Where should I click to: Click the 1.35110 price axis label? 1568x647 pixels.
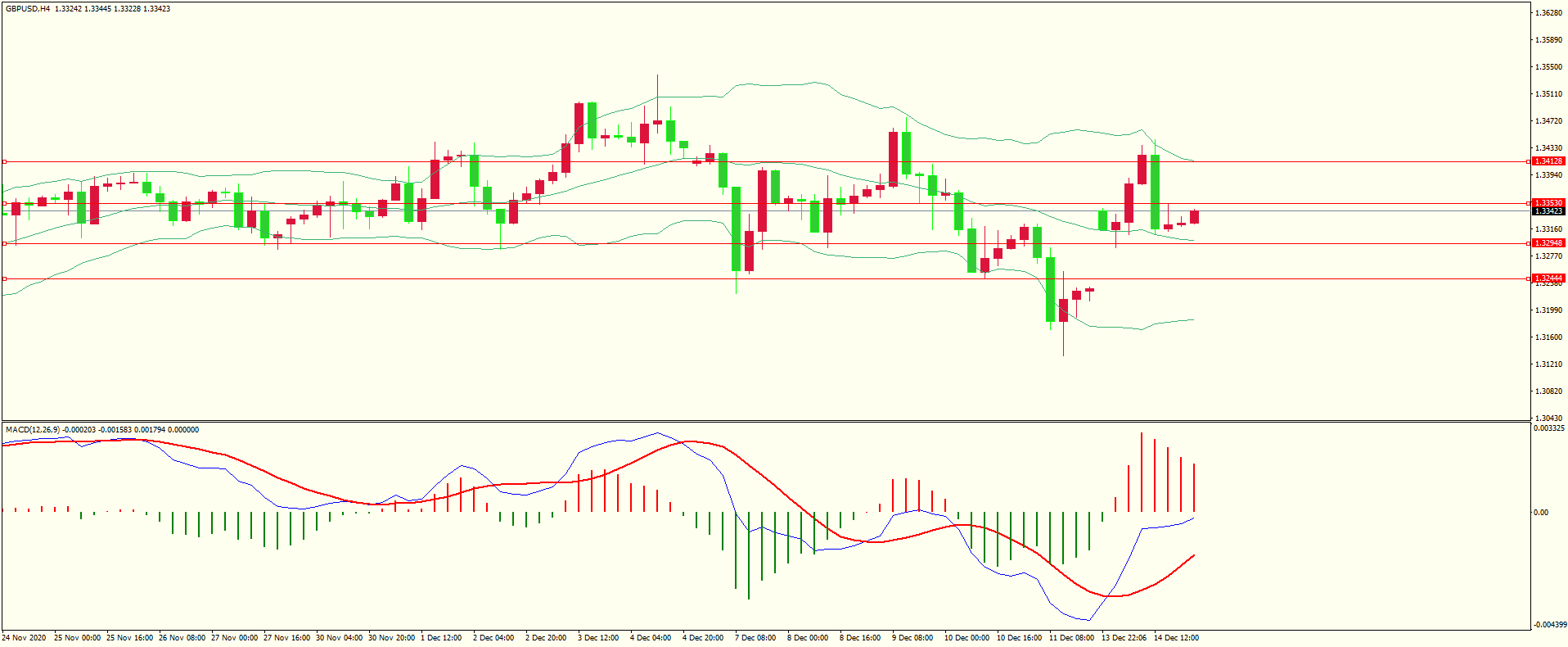(x=1548, y=94)
